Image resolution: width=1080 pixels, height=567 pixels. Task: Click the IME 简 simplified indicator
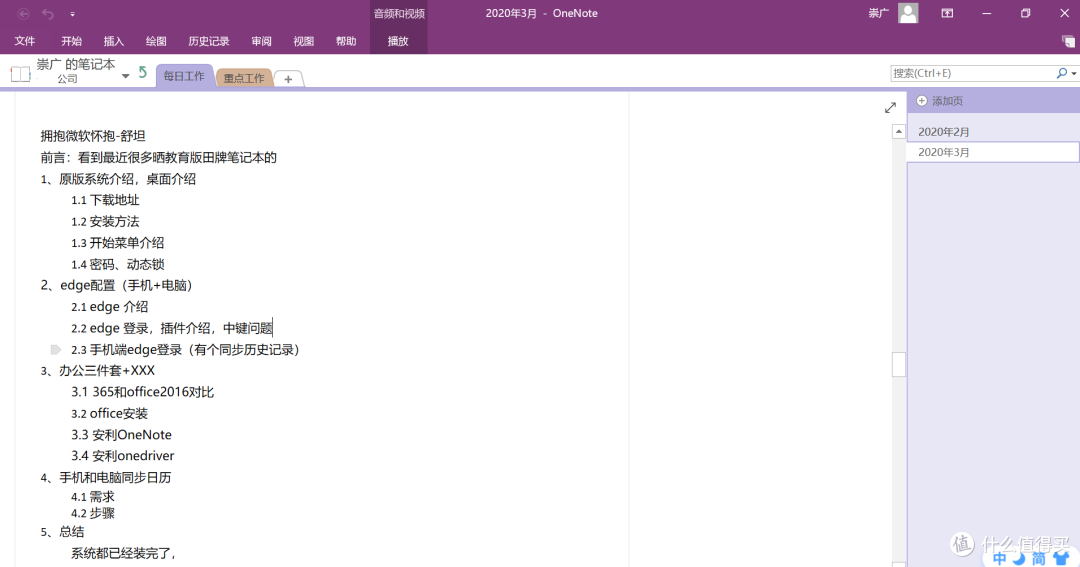click(x=1039, y=559)
